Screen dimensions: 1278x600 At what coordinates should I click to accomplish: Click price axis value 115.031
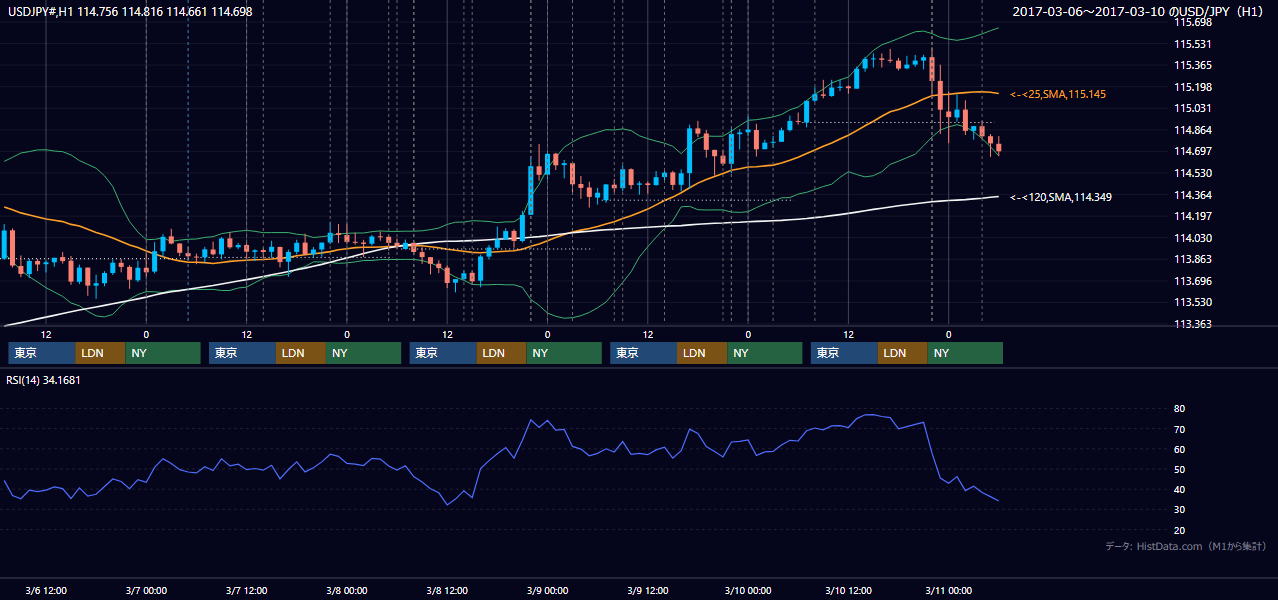pos(1192,108)
